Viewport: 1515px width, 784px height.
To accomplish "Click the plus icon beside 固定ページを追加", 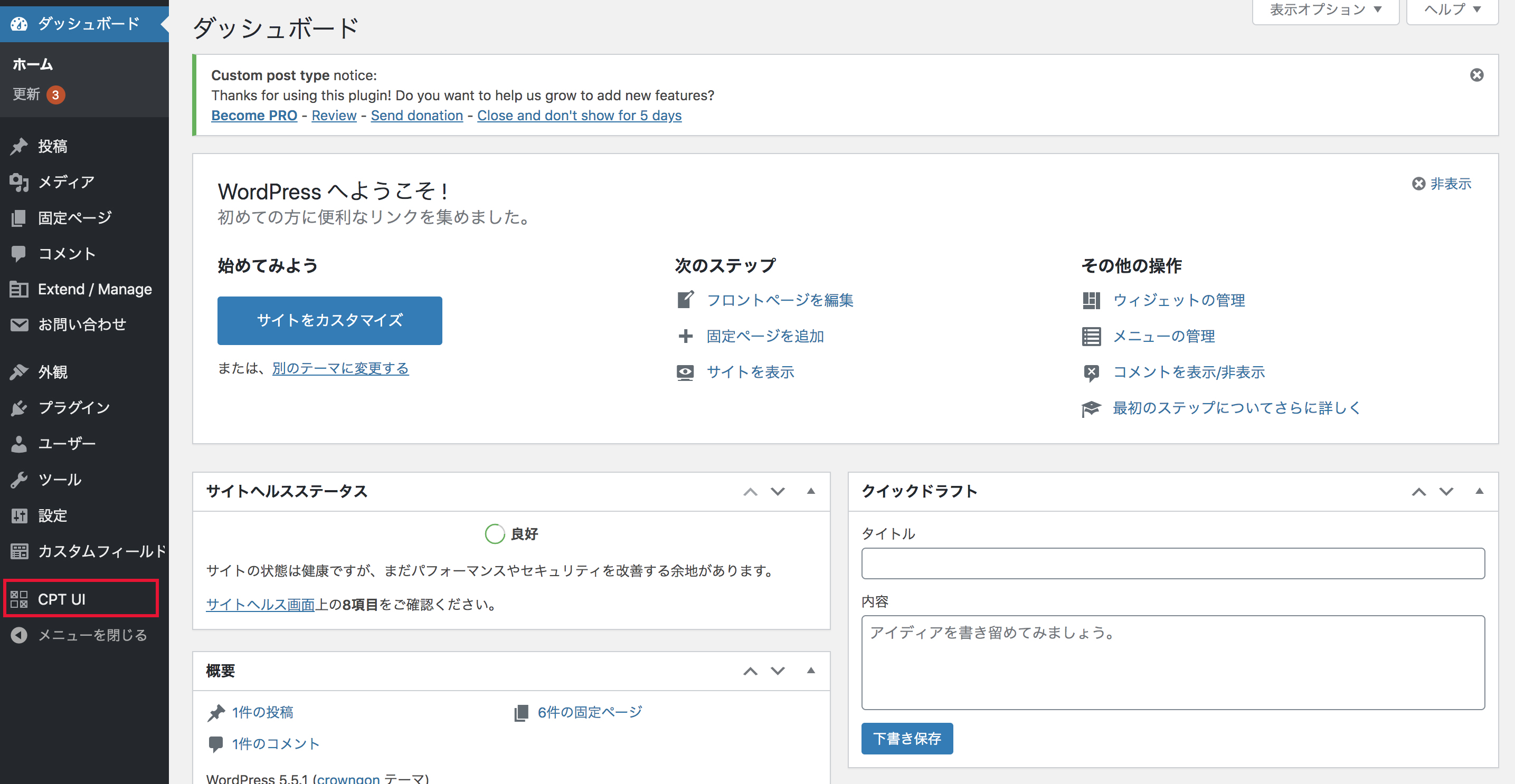I will 685,336.
